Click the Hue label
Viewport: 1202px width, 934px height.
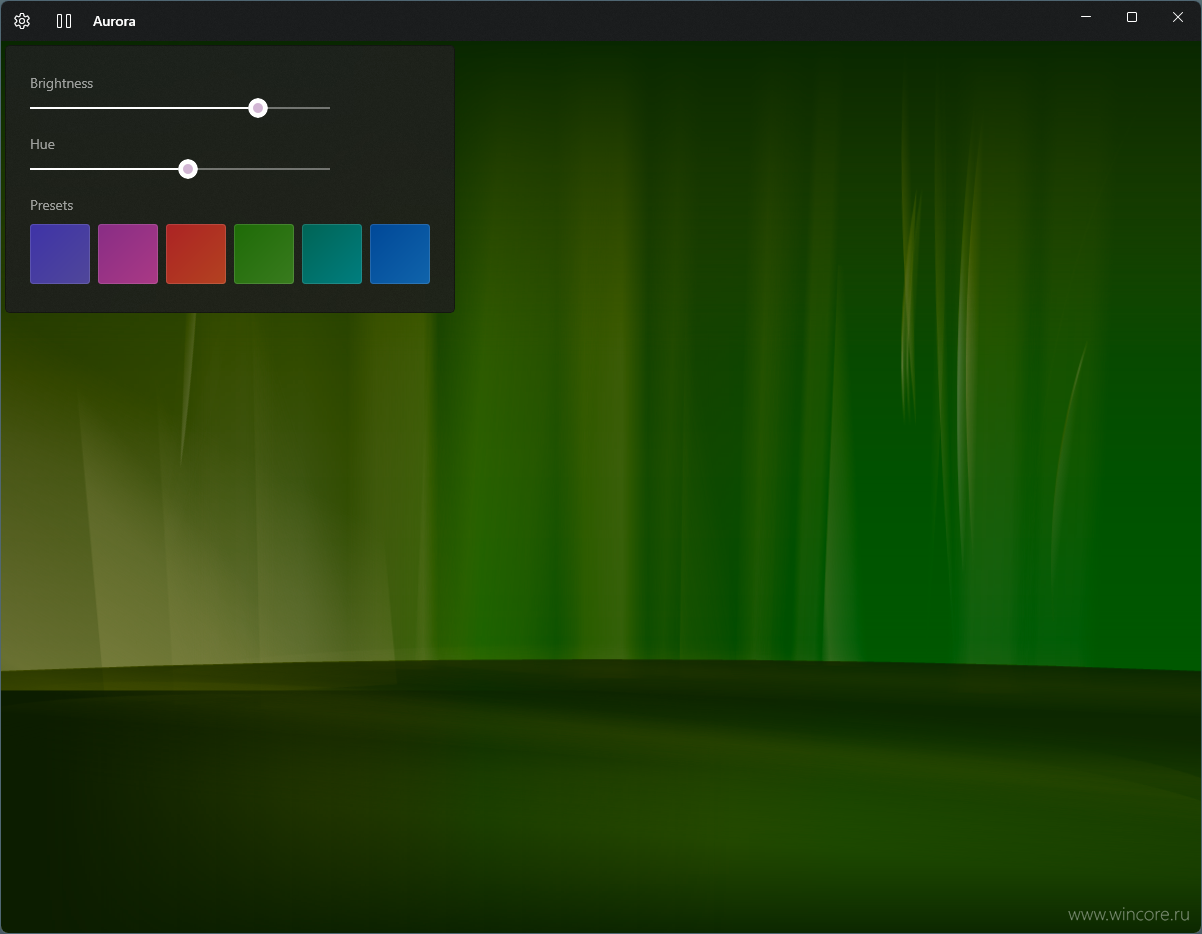pyautogui.click(x=42, y=144)
